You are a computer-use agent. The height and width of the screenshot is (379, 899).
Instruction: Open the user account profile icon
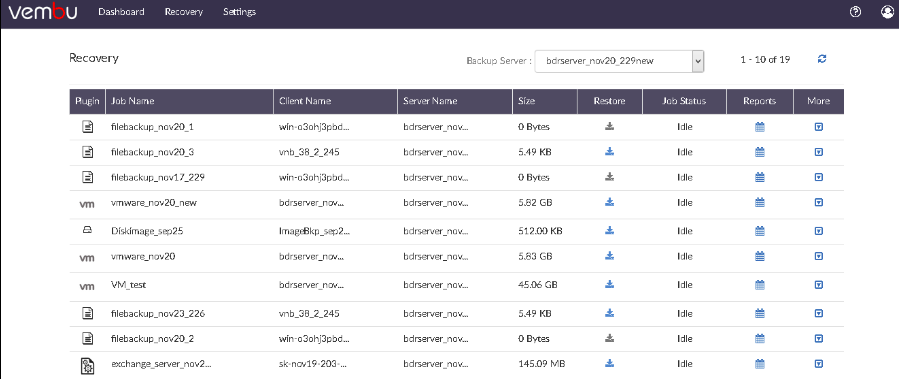[887, 12]
